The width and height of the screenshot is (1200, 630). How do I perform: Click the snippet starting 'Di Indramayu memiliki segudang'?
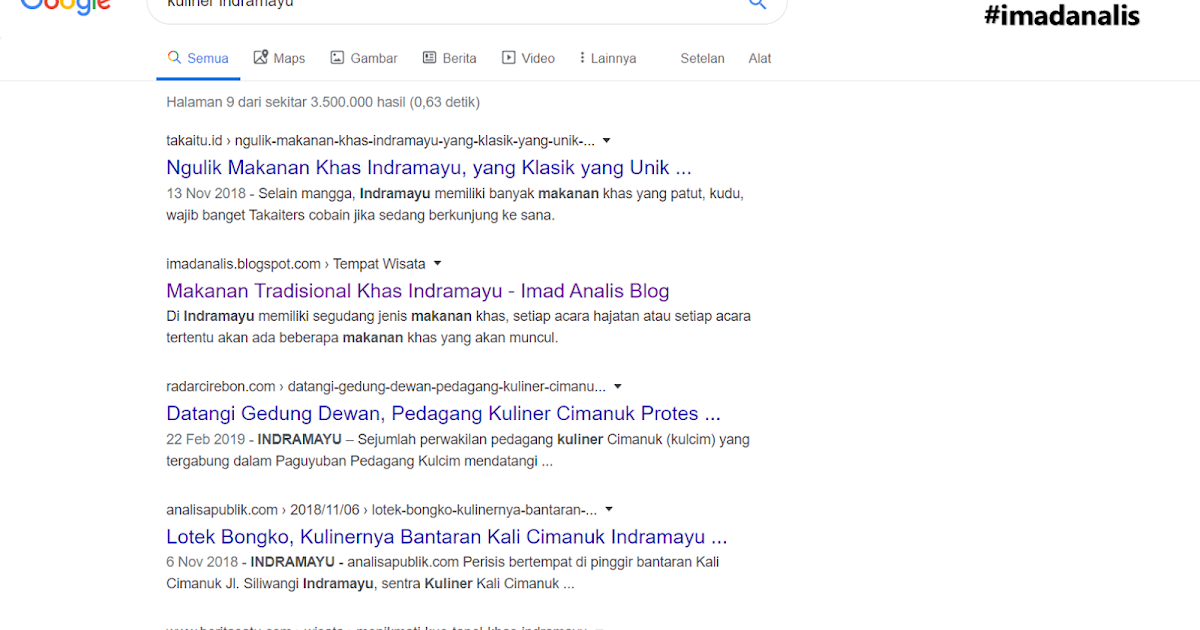(x=458, y=327)
